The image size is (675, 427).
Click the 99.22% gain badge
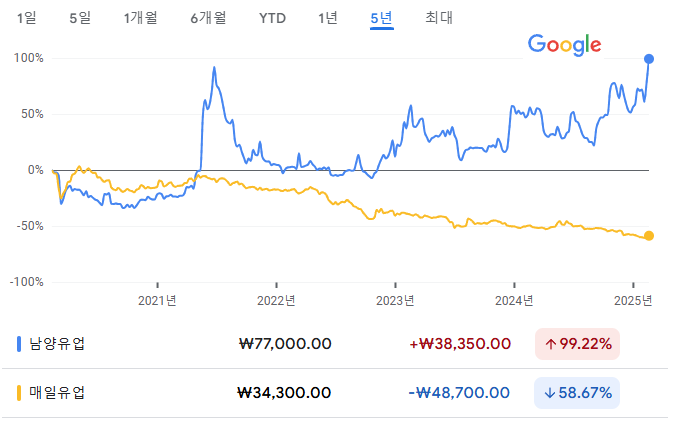pyautogui.click(x=577, y=344)
